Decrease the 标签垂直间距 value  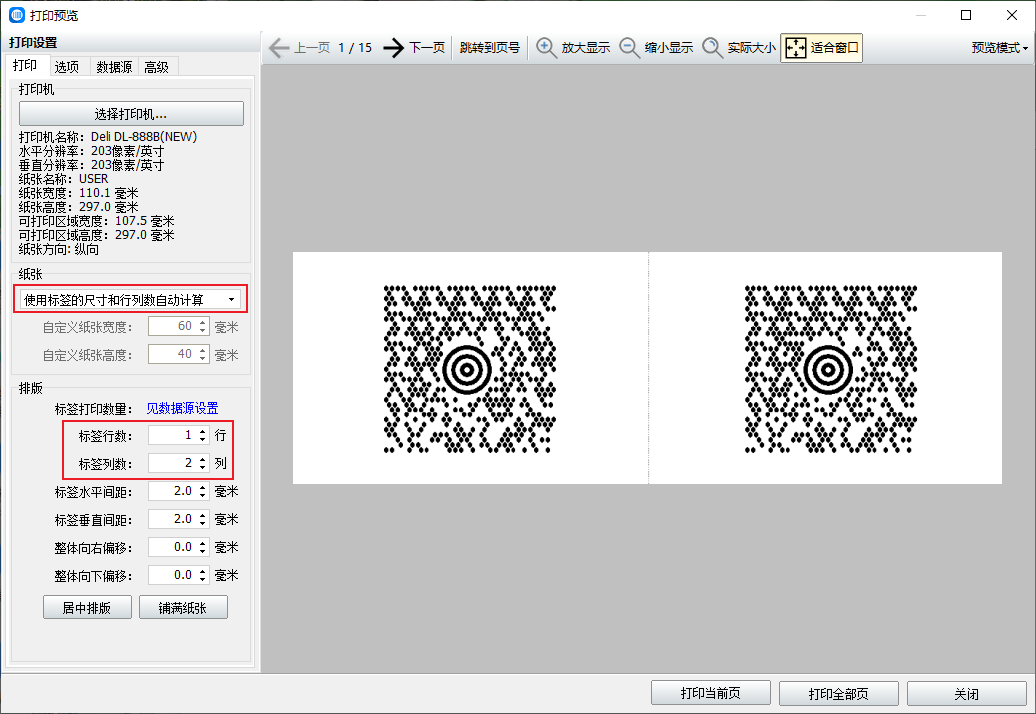coord(203,523)
